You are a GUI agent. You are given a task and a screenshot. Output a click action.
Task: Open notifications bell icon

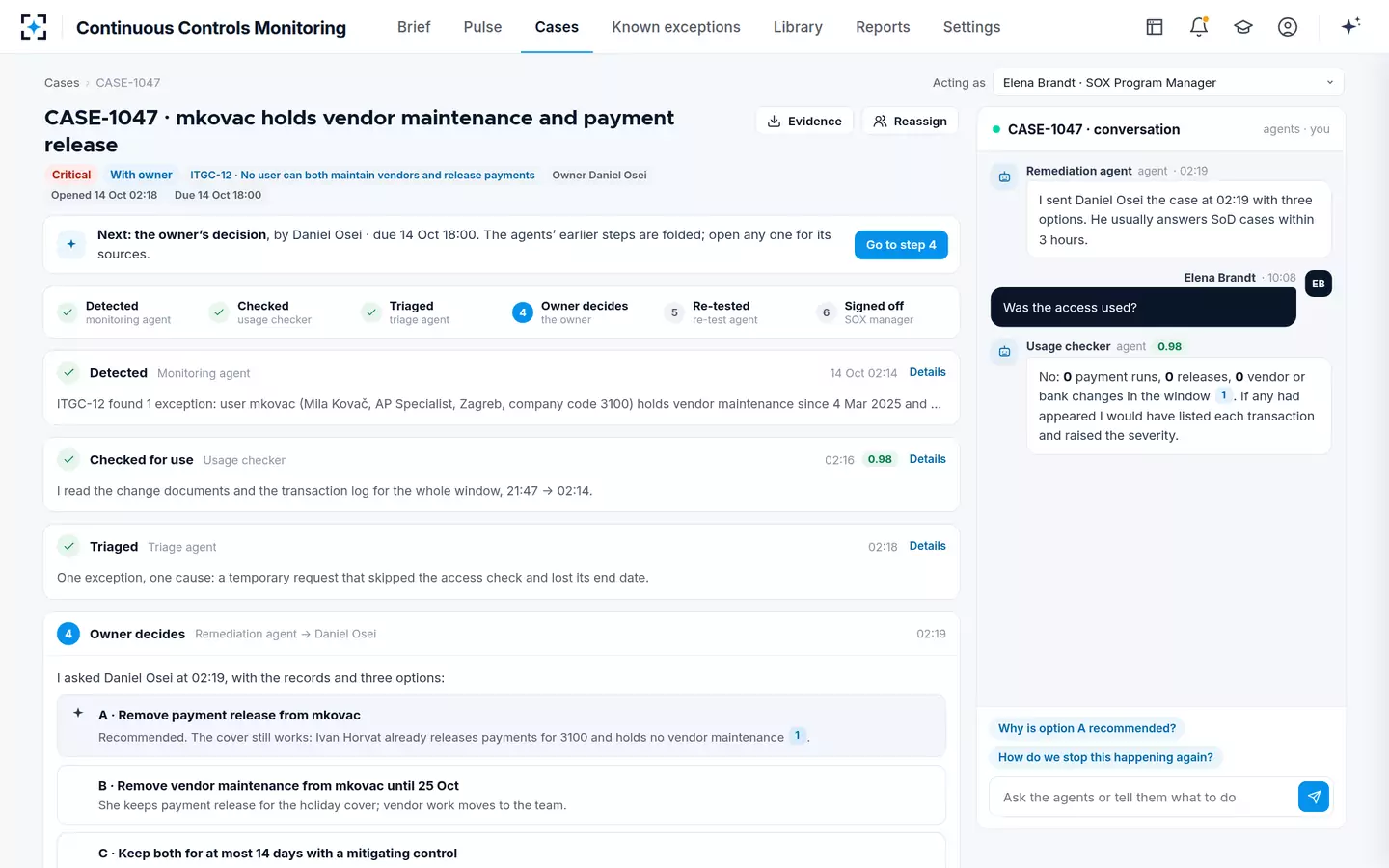click(1199, 27)
